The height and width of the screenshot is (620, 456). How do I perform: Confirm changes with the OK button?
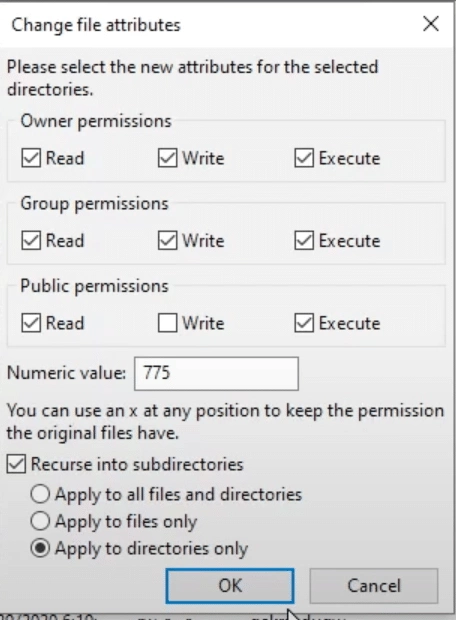click(230, 586)
